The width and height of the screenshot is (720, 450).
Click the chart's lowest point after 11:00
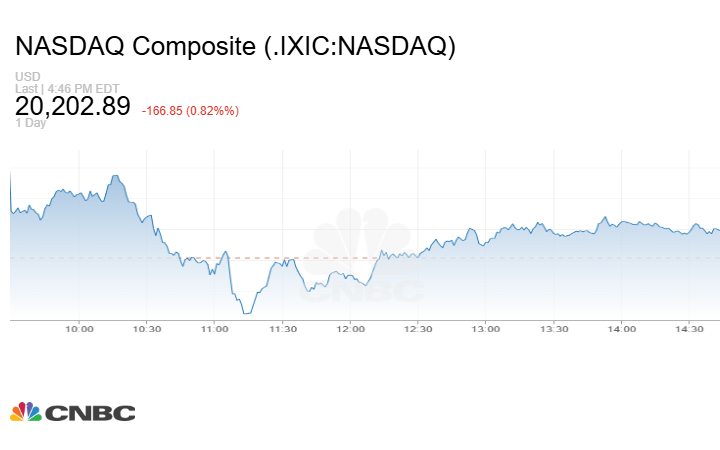pyautogui.click(x=245, y=313)
